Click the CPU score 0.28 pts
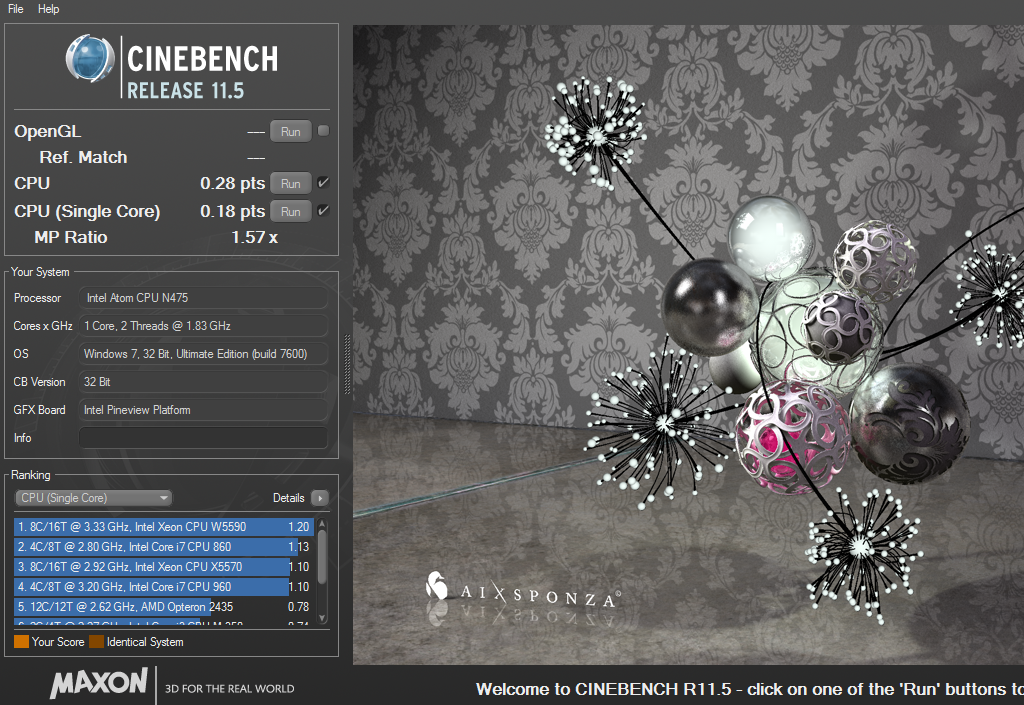 pos(232,183)
